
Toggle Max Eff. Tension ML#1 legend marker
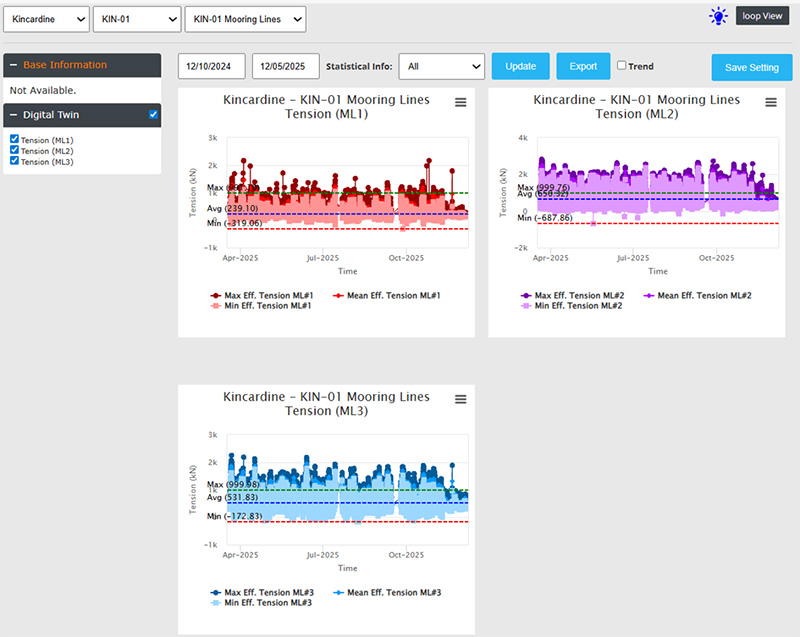(x=216, y=296)
